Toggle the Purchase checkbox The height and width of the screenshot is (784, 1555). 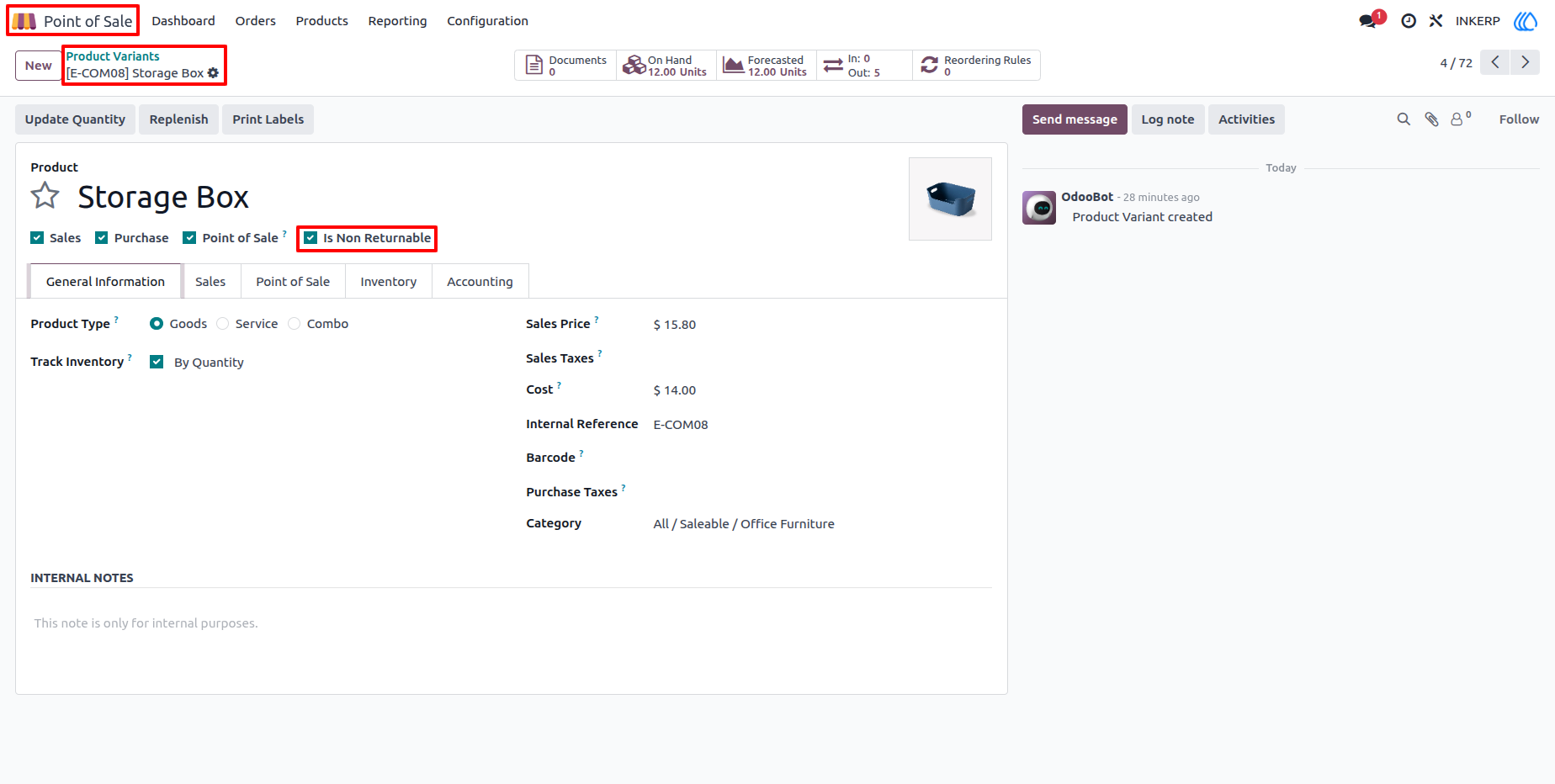click(x=102, y=238)
